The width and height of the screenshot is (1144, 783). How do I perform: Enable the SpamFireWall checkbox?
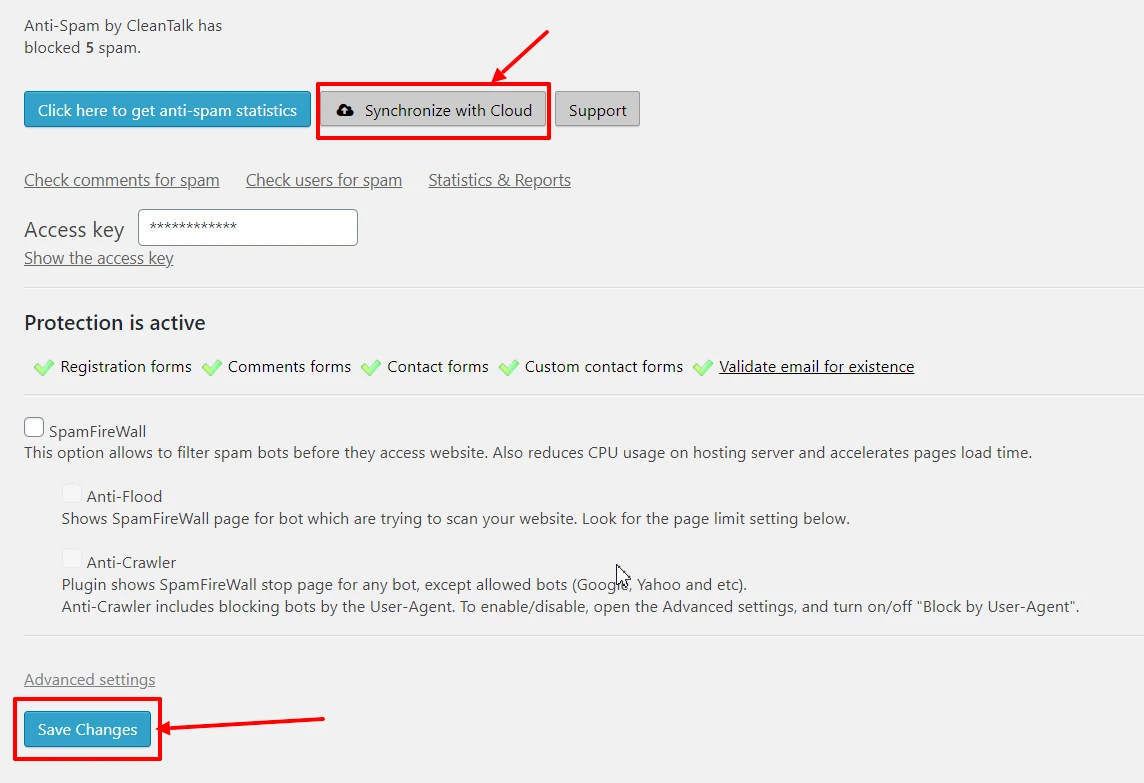[x=34, y=428]
